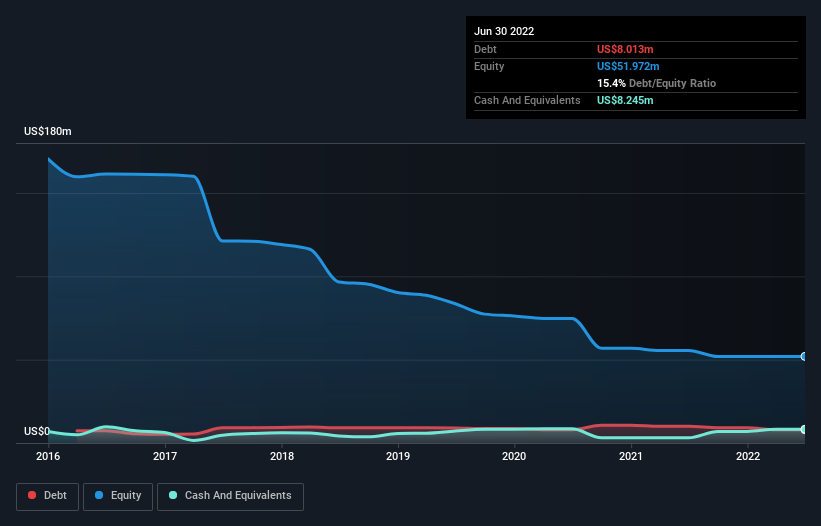Click the 2019 x-axis label
Viewport: 821px width, 526px height.
[398, 456]
